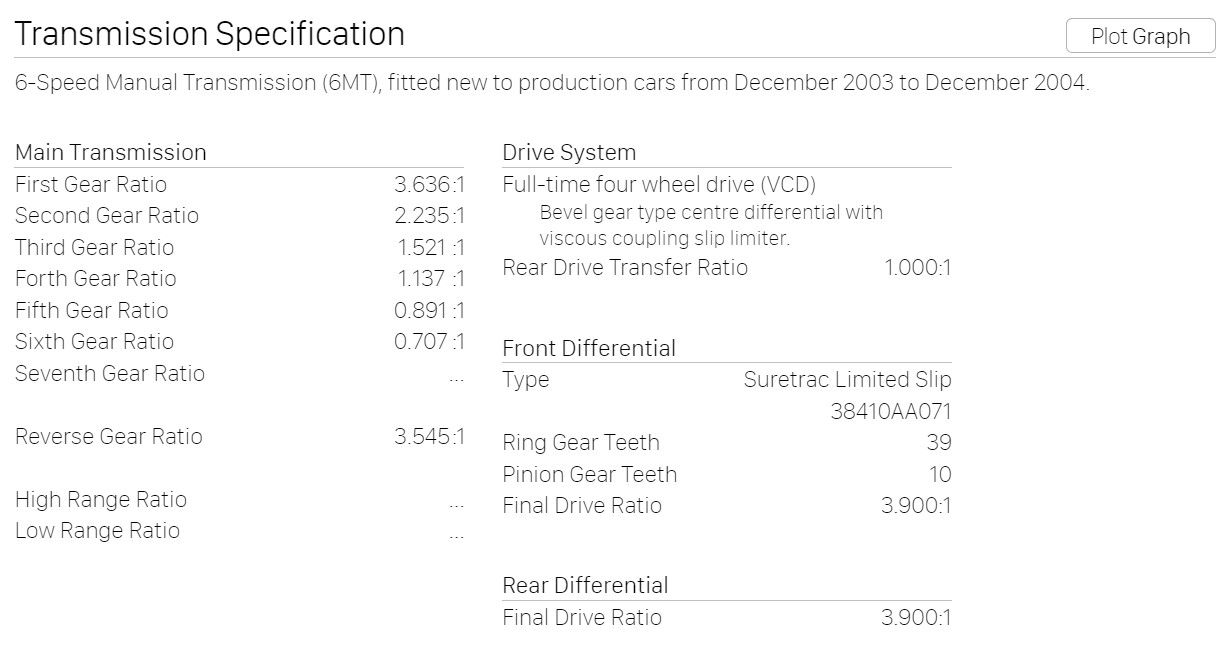Click the Pinion Gear Teeth value 10
This screenshot has width=1220, height=650.
pos(940,474)
